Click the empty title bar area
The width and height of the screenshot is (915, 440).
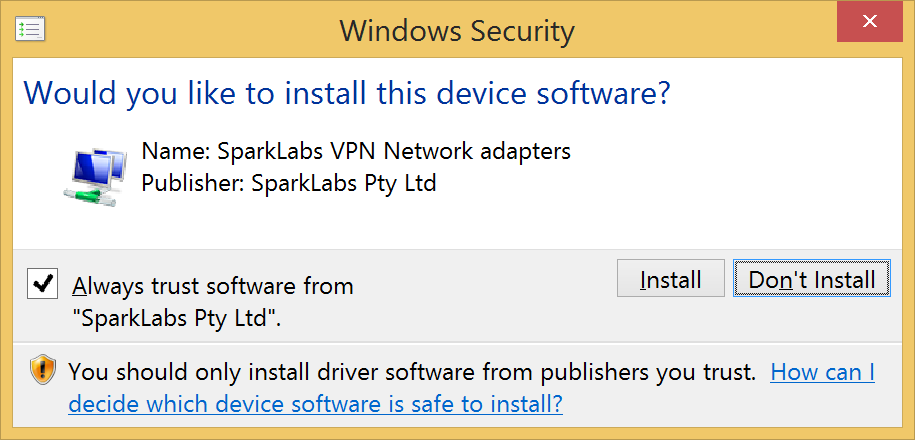coord(700,29)
